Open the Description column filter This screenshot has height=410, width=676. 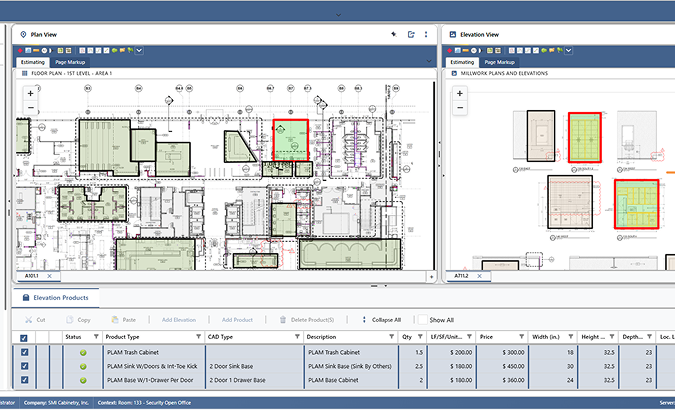pyautogui.click(x=391, y=337)
